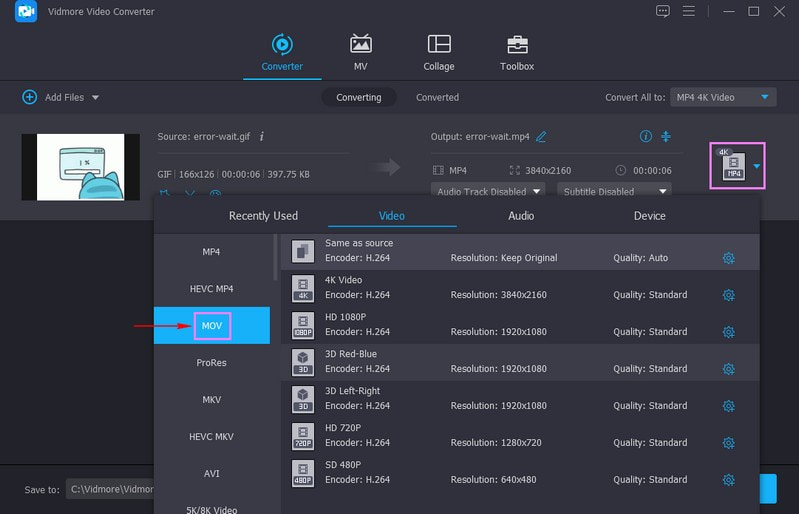799x514 pixels.
Task: Click the gear icon for HD 720P
Action: tap(728, 443)
